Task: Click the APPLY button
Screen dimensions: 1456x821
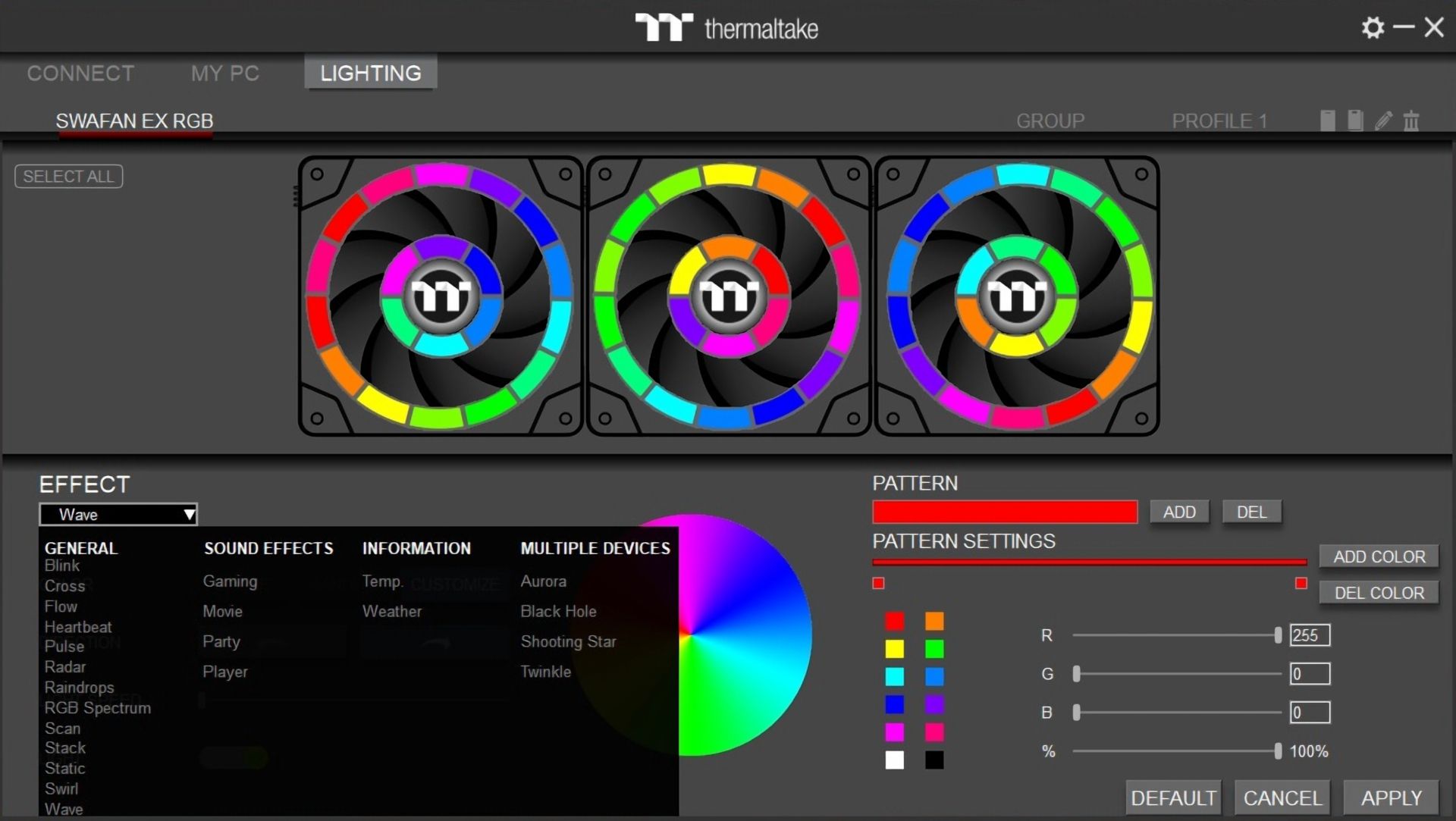Action: [1391, 797]
